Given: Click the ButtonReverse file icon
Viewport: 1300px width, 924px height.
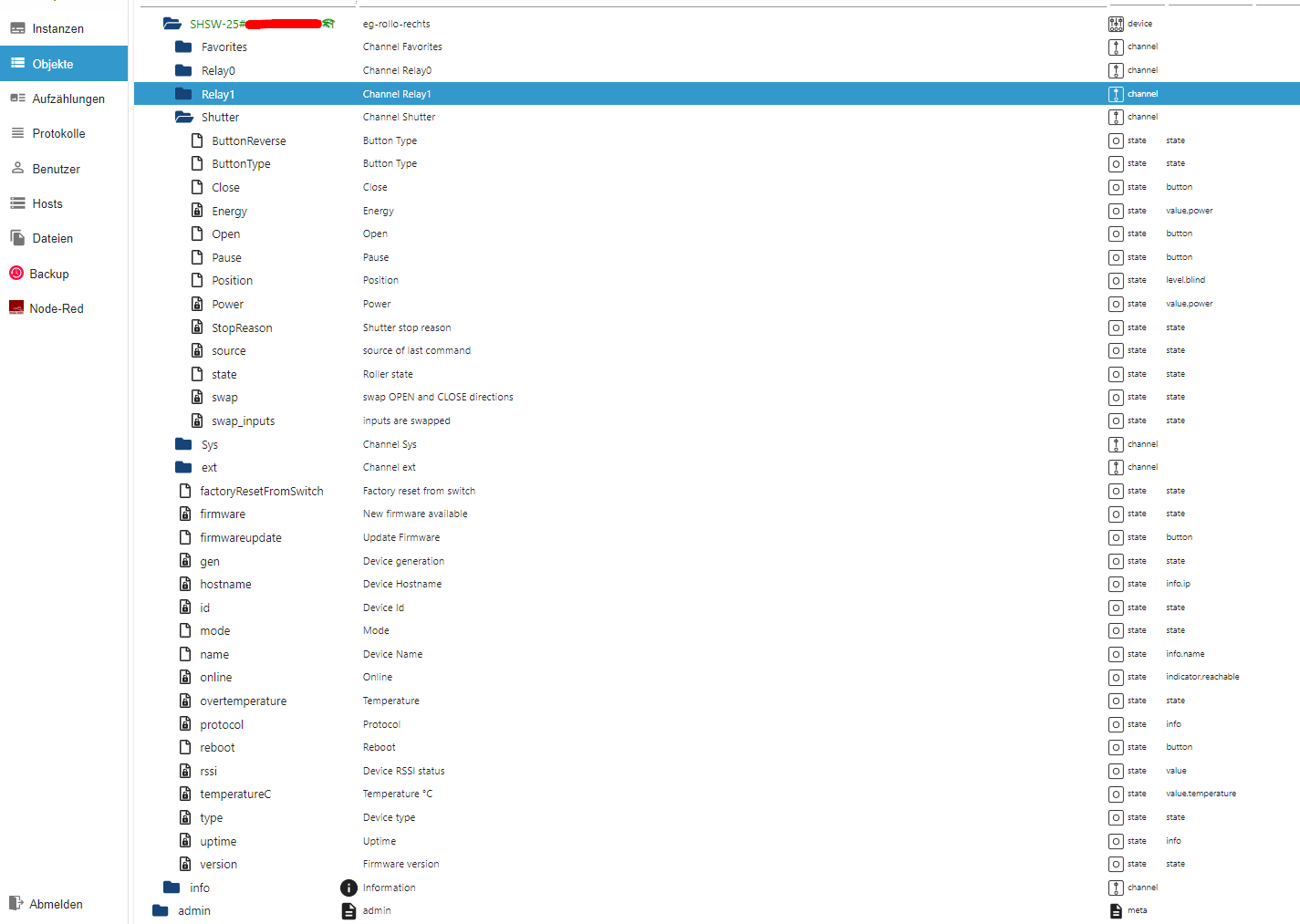Looking at the screenshot, I should click(x=197, y=140).
